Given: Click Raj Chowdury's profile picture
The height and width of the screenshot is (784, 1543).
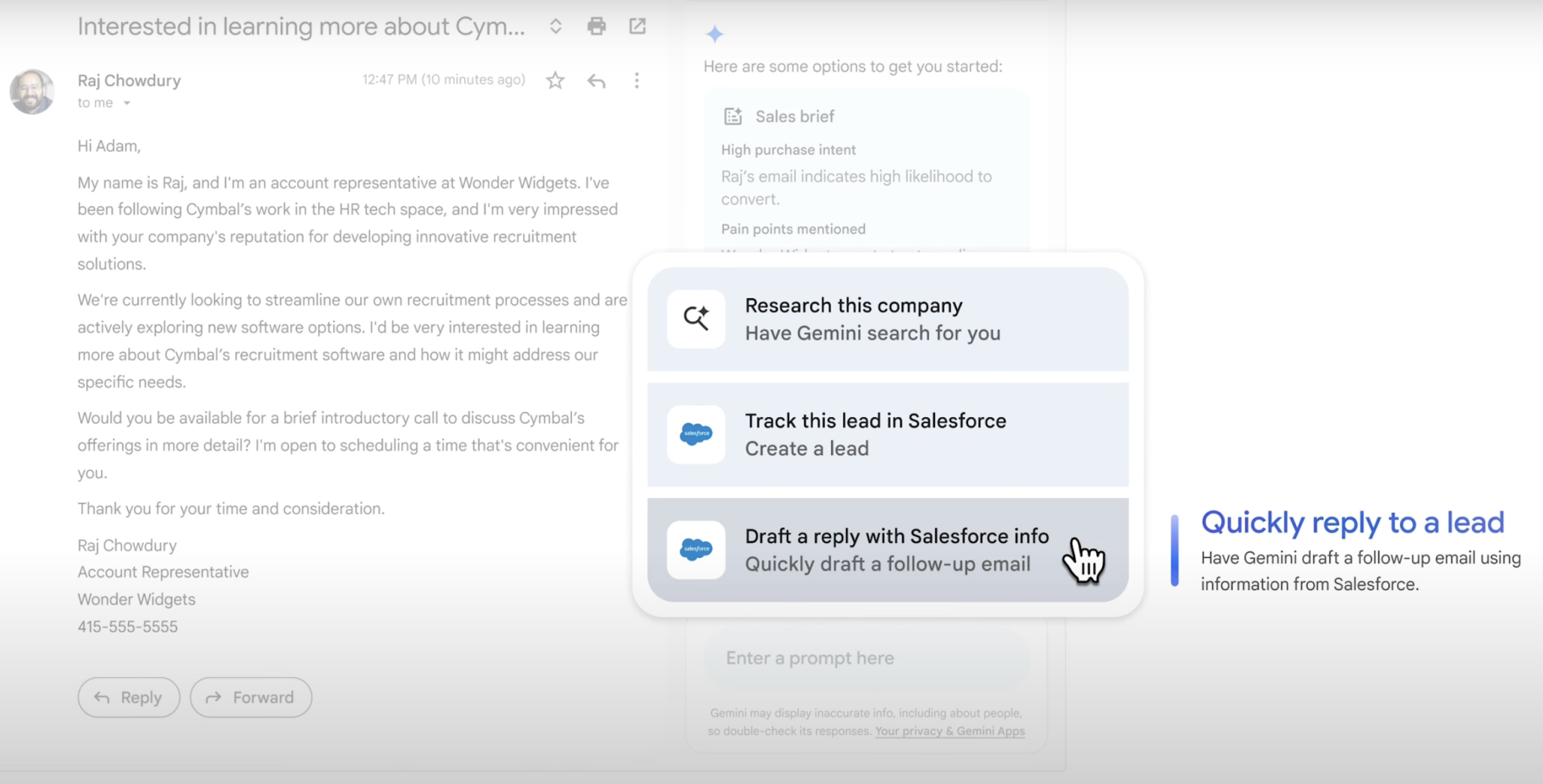Looking at the screenshot, I should click(x=32, y=92).
